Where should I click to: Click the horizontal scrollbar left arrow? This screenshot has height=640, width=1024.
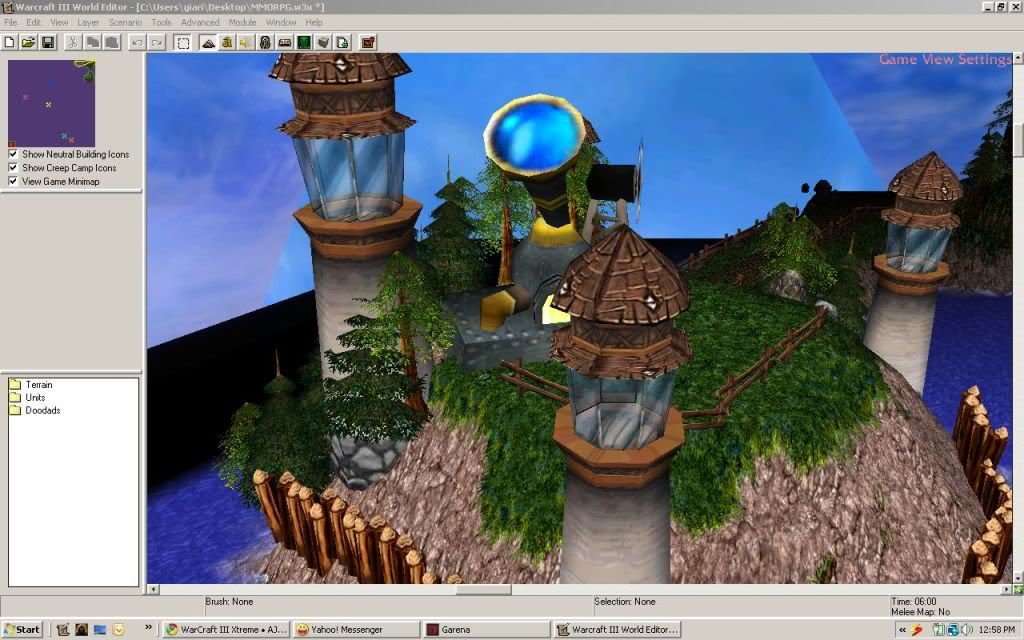153,590
